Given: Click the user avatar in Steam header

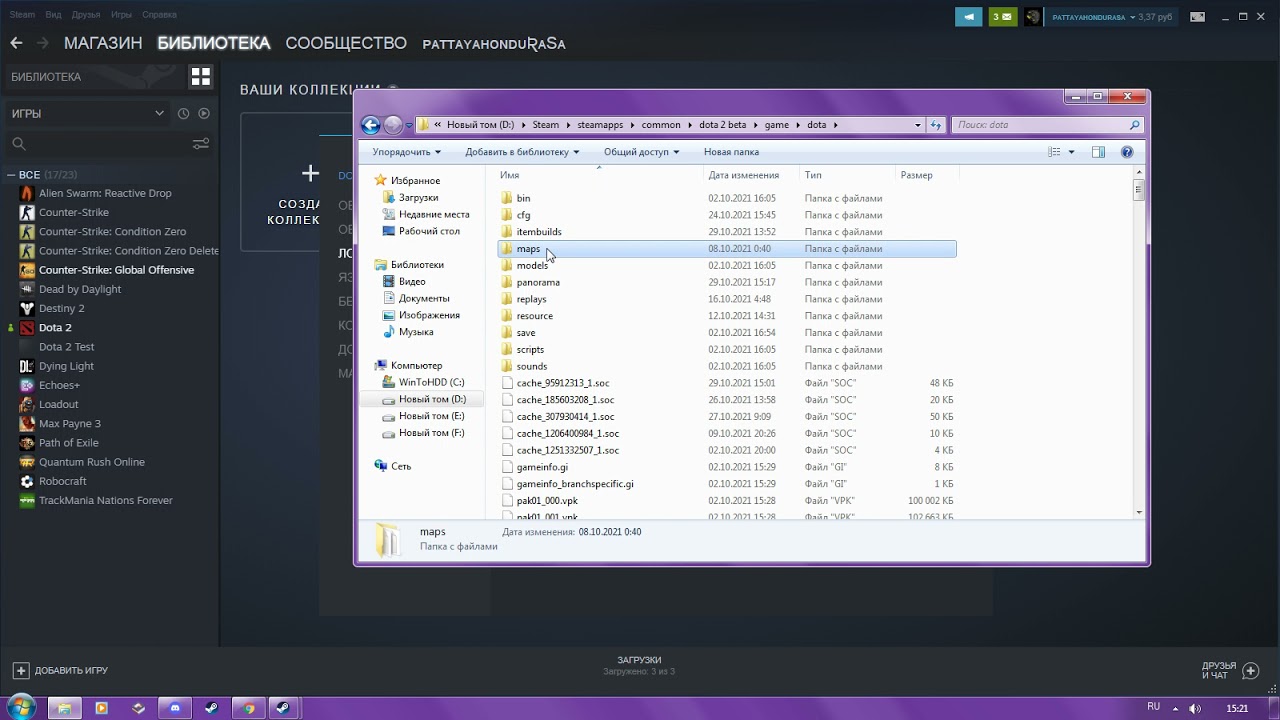Looking at the screenshot, I should point(1033,17).
